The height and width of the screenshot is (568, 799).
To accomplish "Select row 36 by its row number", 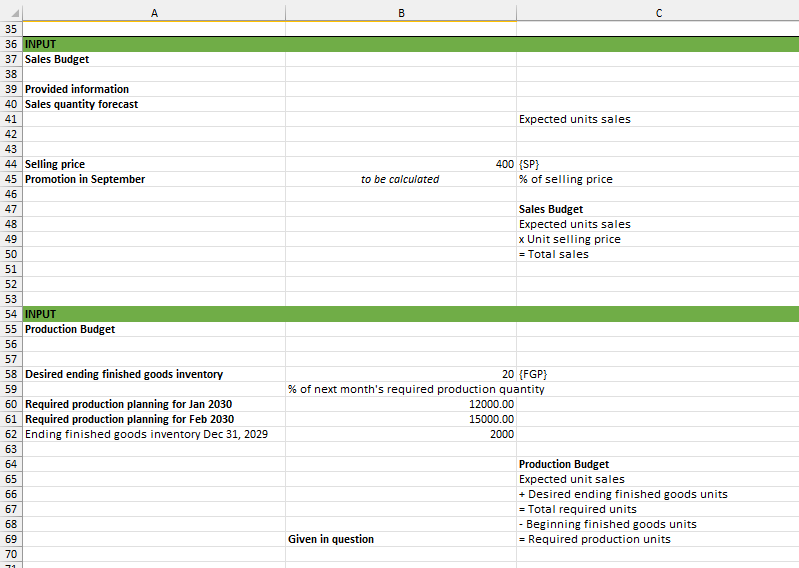I will [x=11, y=44].
